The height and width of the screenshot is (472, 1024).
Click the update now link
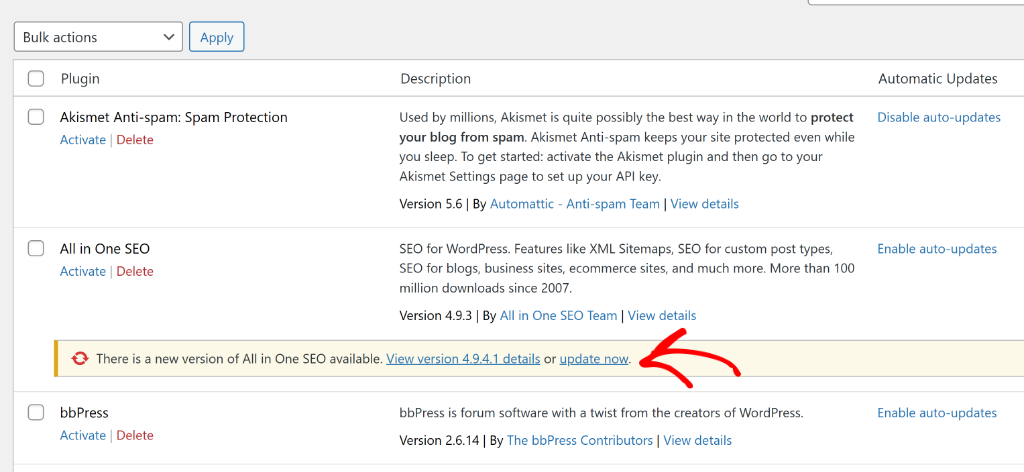(x=594, y=358)
